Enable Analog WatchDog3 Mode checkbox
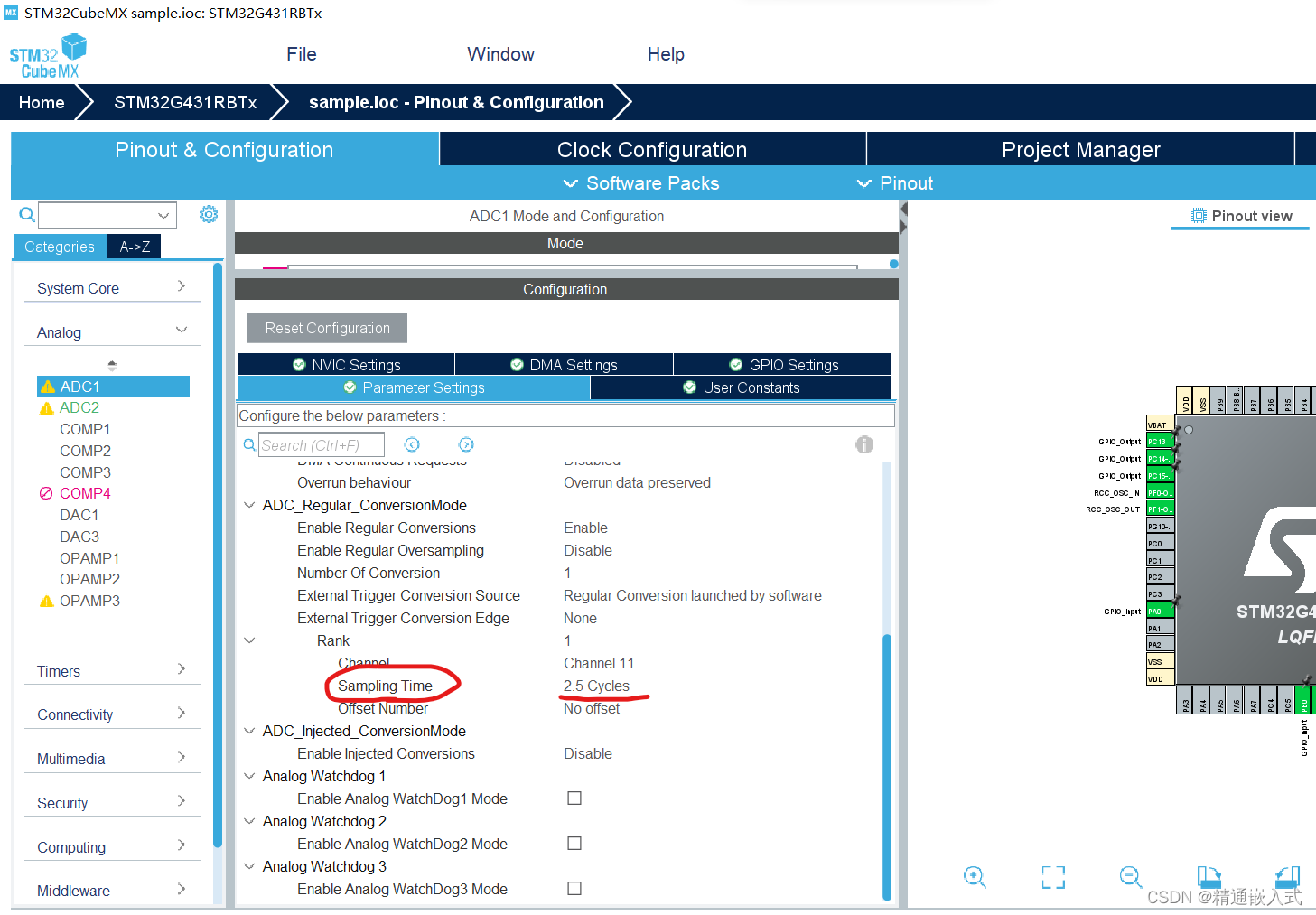The width and height of the screenshot is (1316, 915). pyautogui.click(x=574, y=889)
